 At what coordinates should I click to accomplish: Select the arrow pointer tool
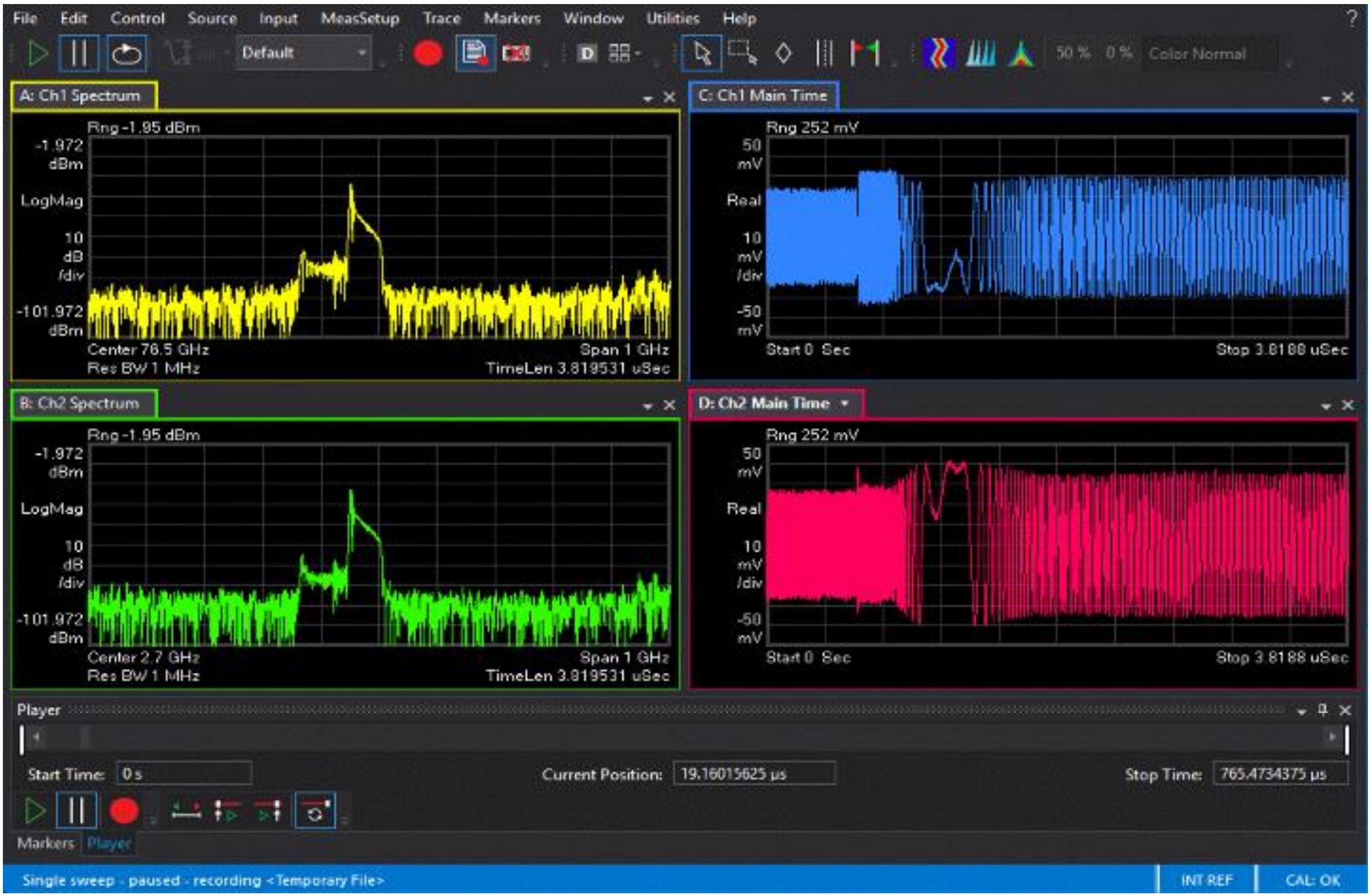pyautogui.click(x=702, y=53)
